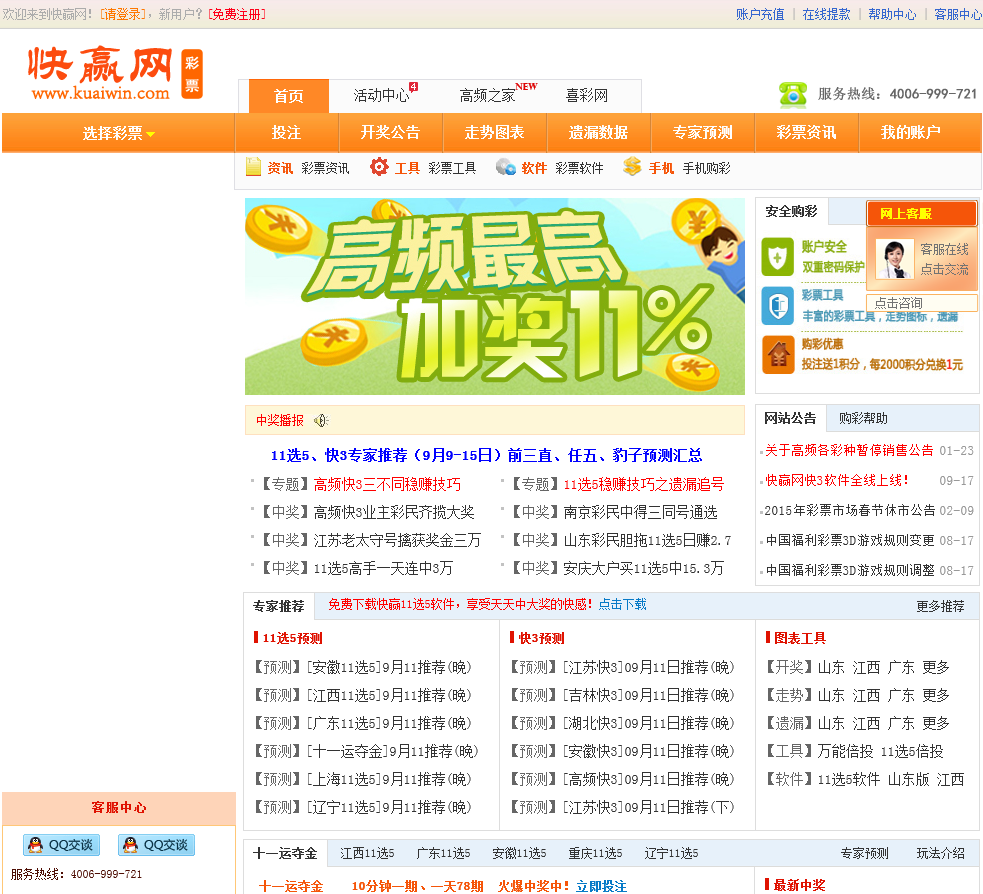Open 在线提款 link at top
Screen dimensions: 983x894
826,14
